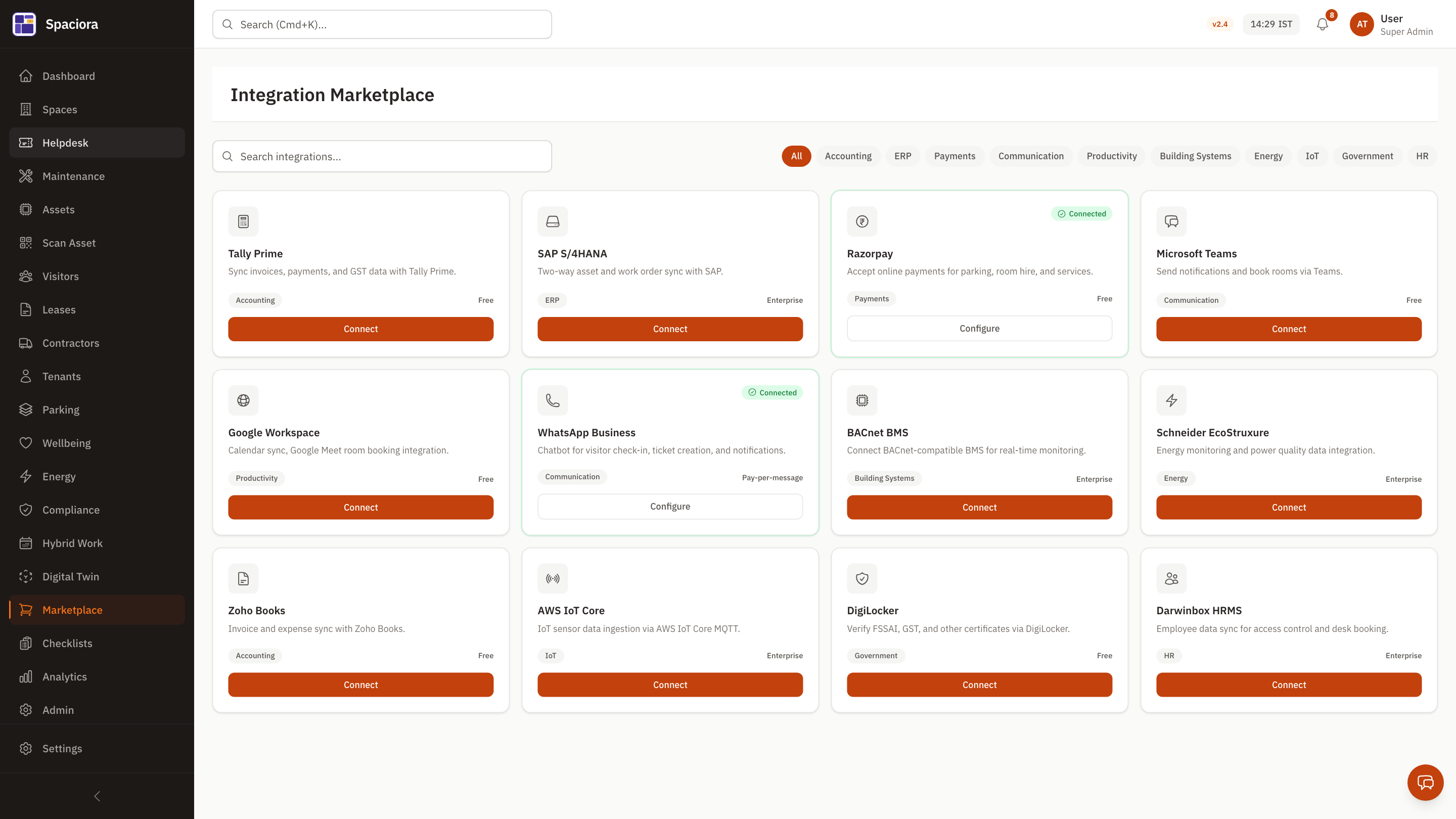Image resolution: width=1456 pixels, height=819 pixels.
Task: Click the AWS IoT Core signal icon
Action: [552, 578]
